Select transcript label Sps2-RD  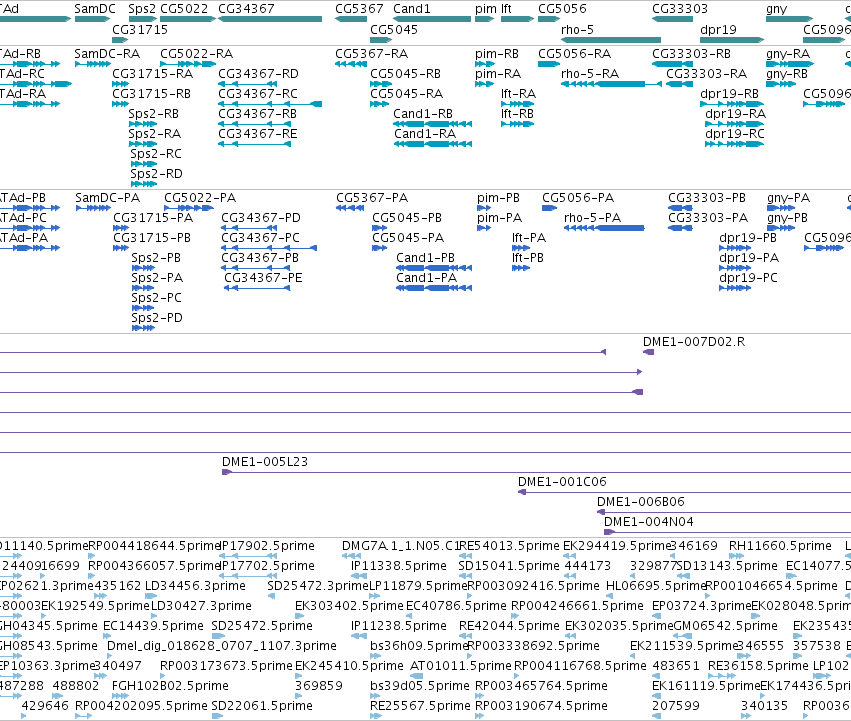156,173
